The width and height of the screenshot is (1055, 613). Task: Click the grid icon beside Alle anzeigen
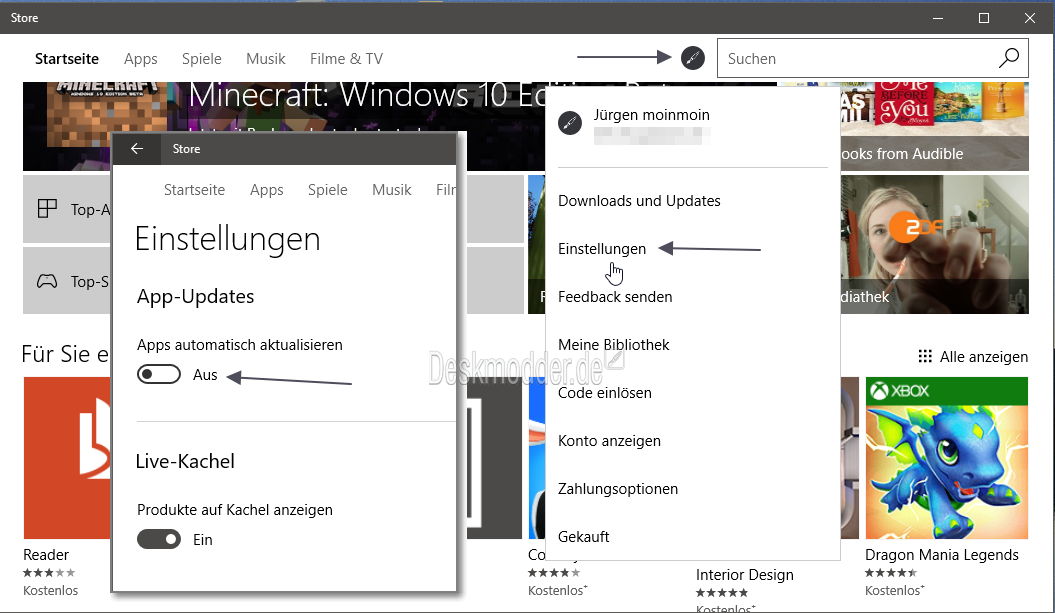click(x=925, y=356)
